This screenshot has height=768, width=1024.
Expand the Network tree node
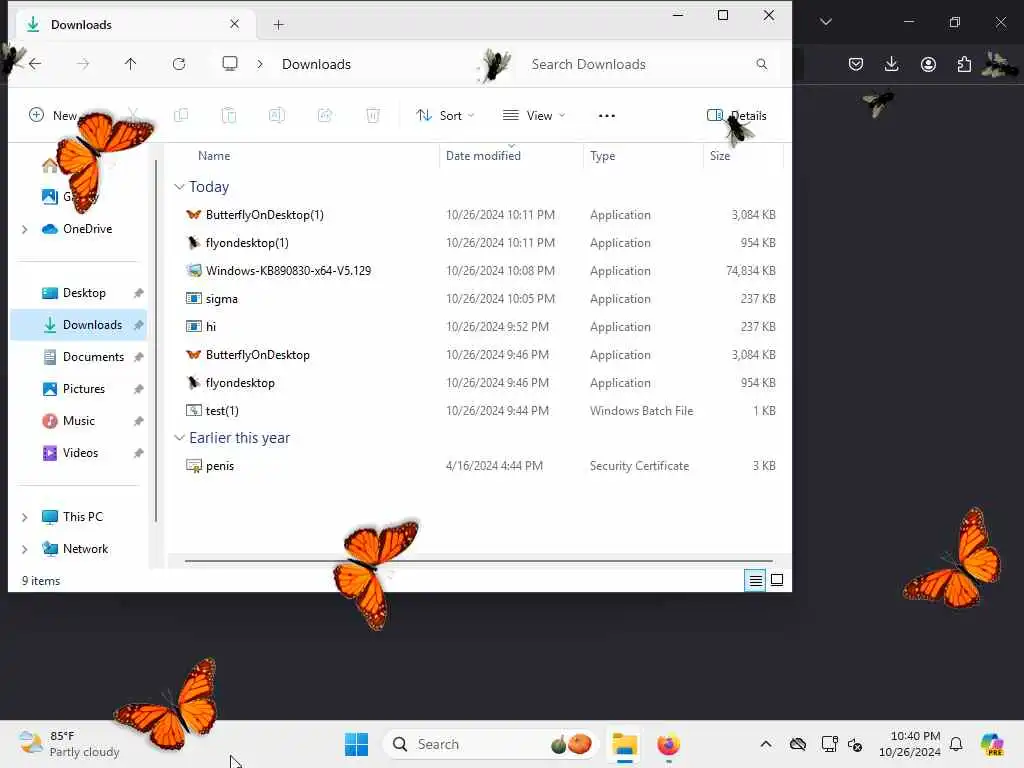[25, 549]
